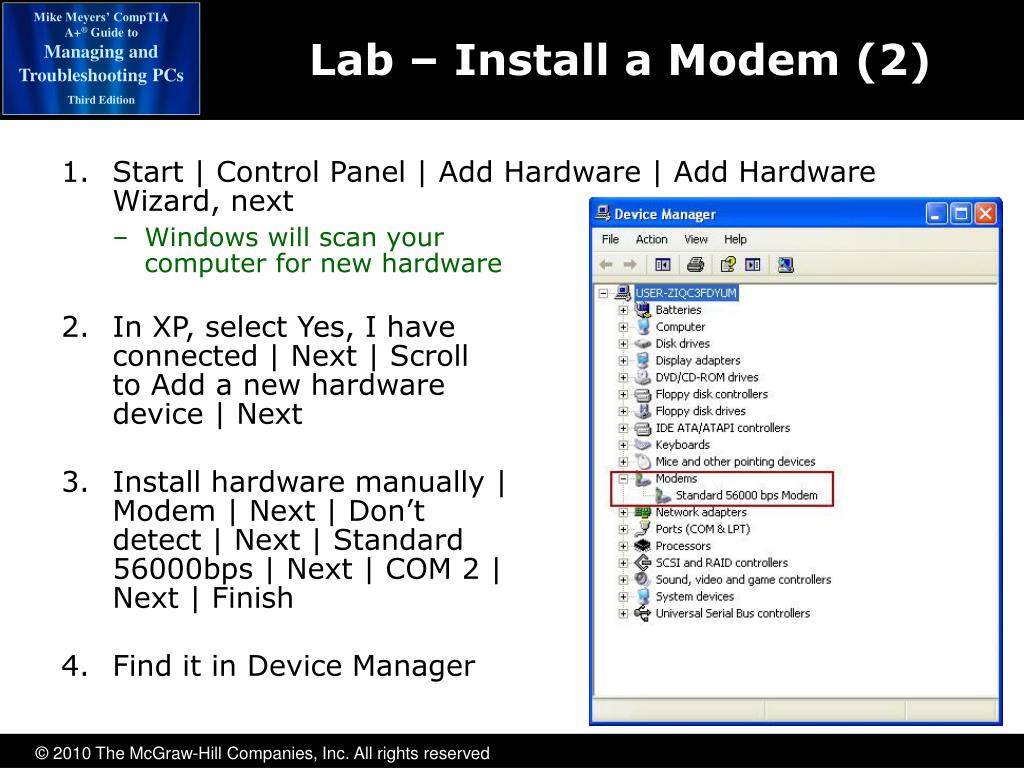The height and width of the screenshot is (768, 1024).
Task: Minimize the Device Manager window
Action: point(936,214)
